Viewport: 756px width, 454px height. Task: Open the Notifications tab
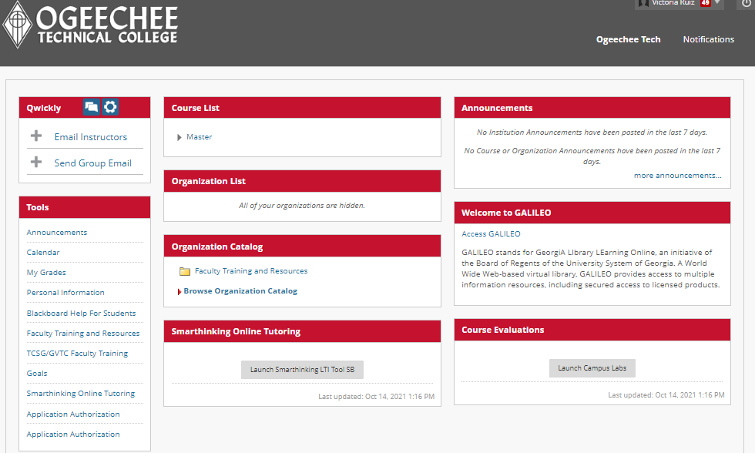[708, 40]
